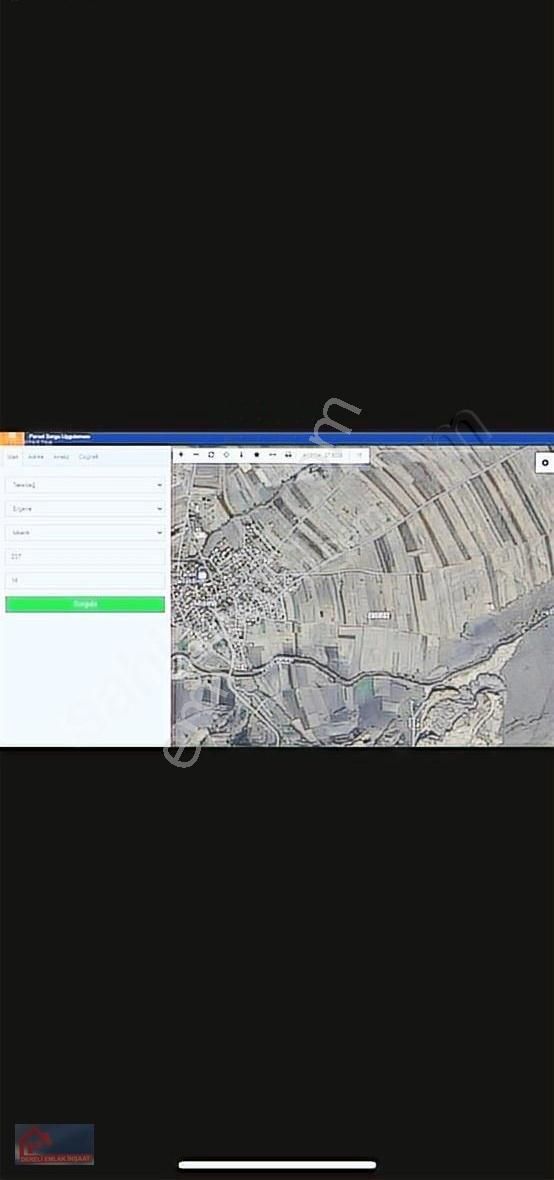Click the parcel number field containing 14
Screen dimensions: 554x1180
point(85,581)
